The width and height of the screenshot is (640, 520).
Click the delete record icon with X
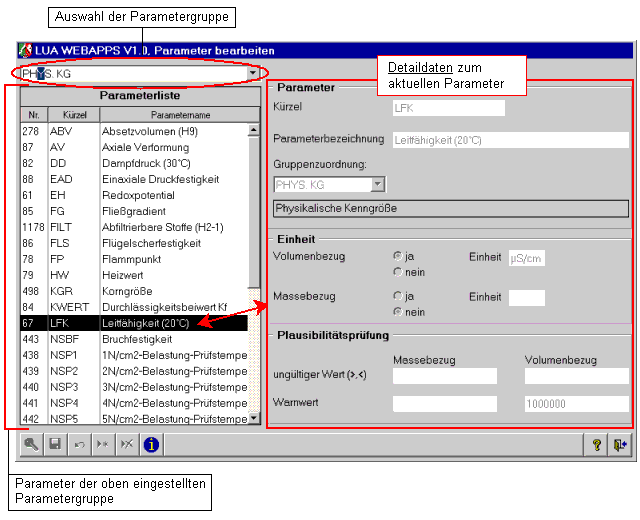click(x=127, y=445)
